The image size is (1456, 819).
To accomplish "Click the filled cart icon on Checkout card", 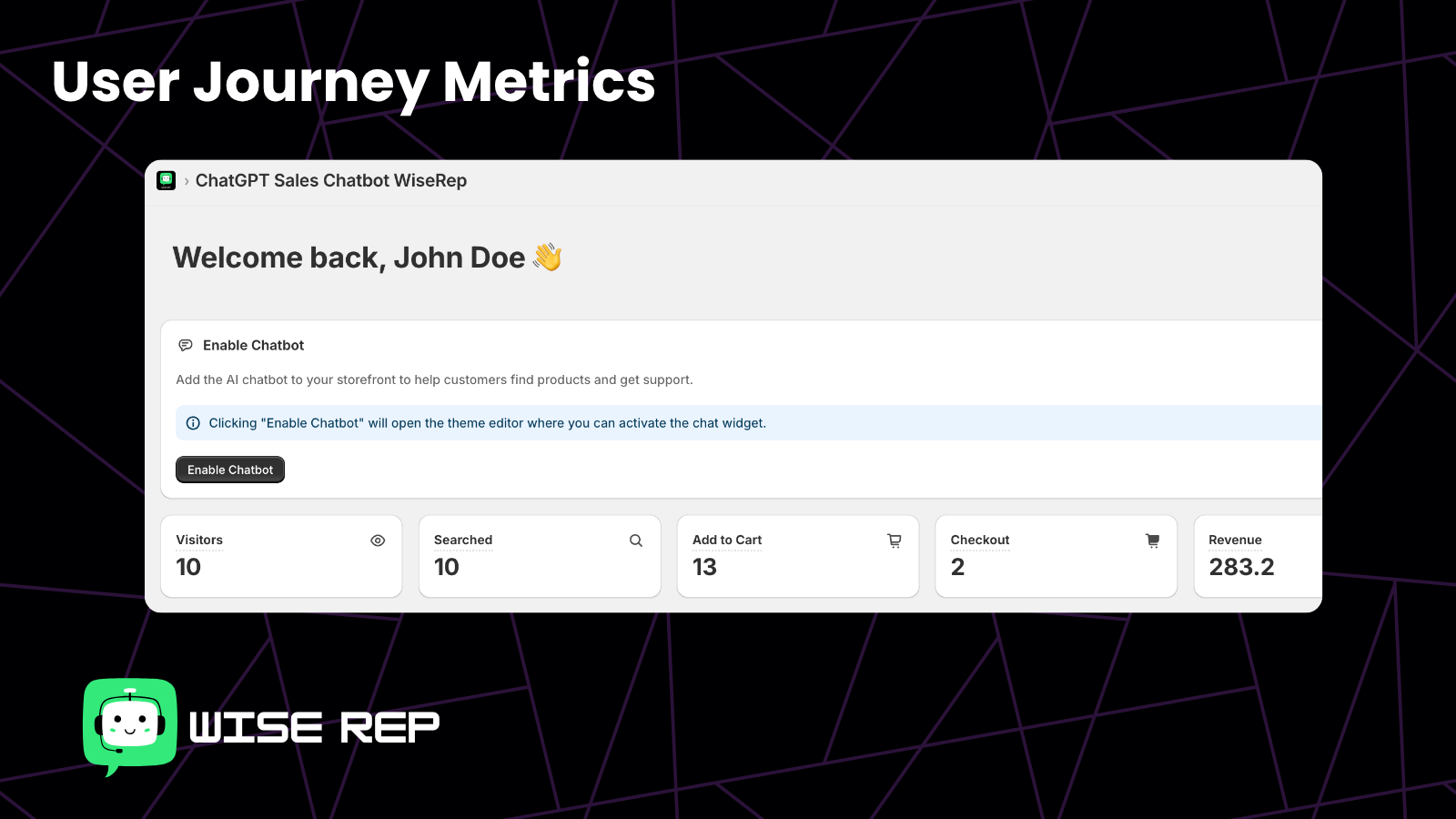I will 1152,541.
